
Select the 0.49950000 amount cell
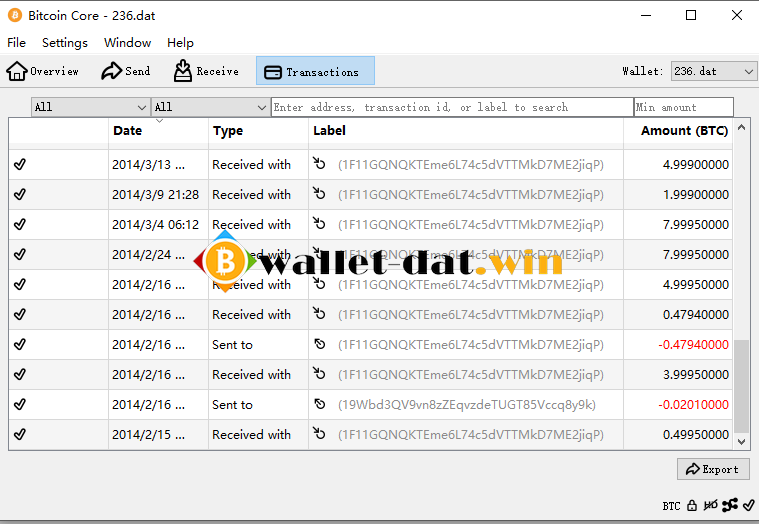[678, 434]
